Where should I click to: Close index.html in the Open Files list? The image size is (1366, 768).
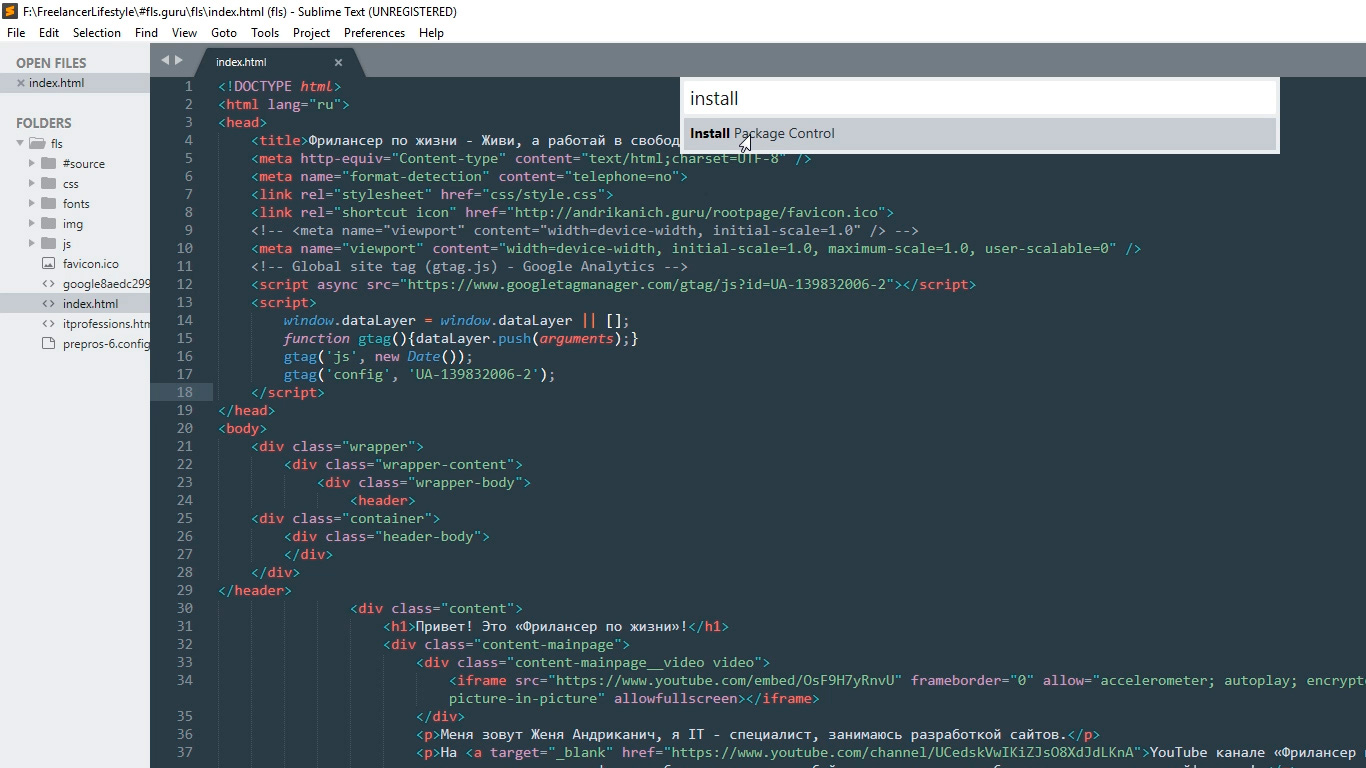[21, 83]
